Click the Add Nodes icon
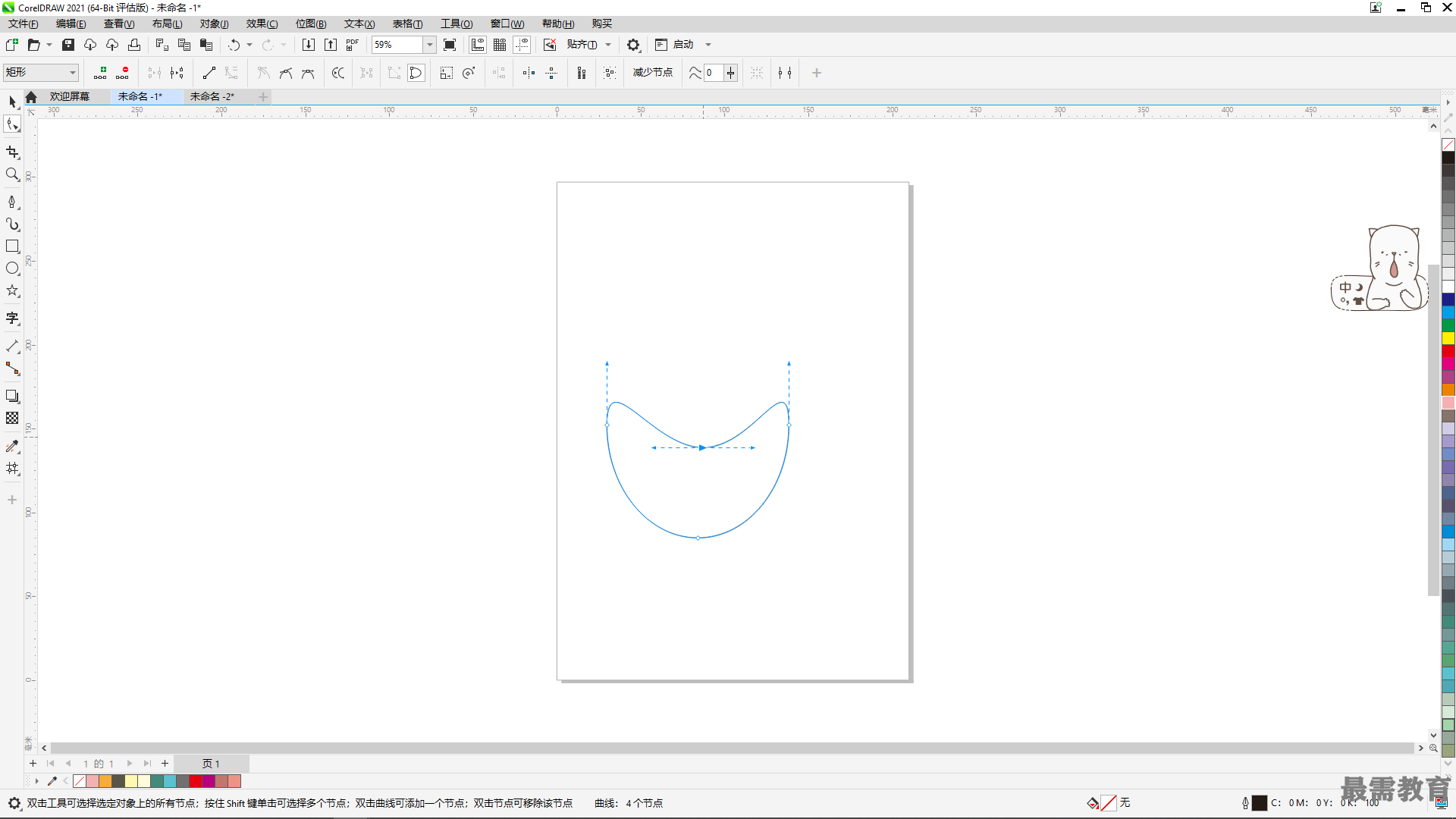Viewport: 1456px width, 819px height. click(x=100, y=73)
